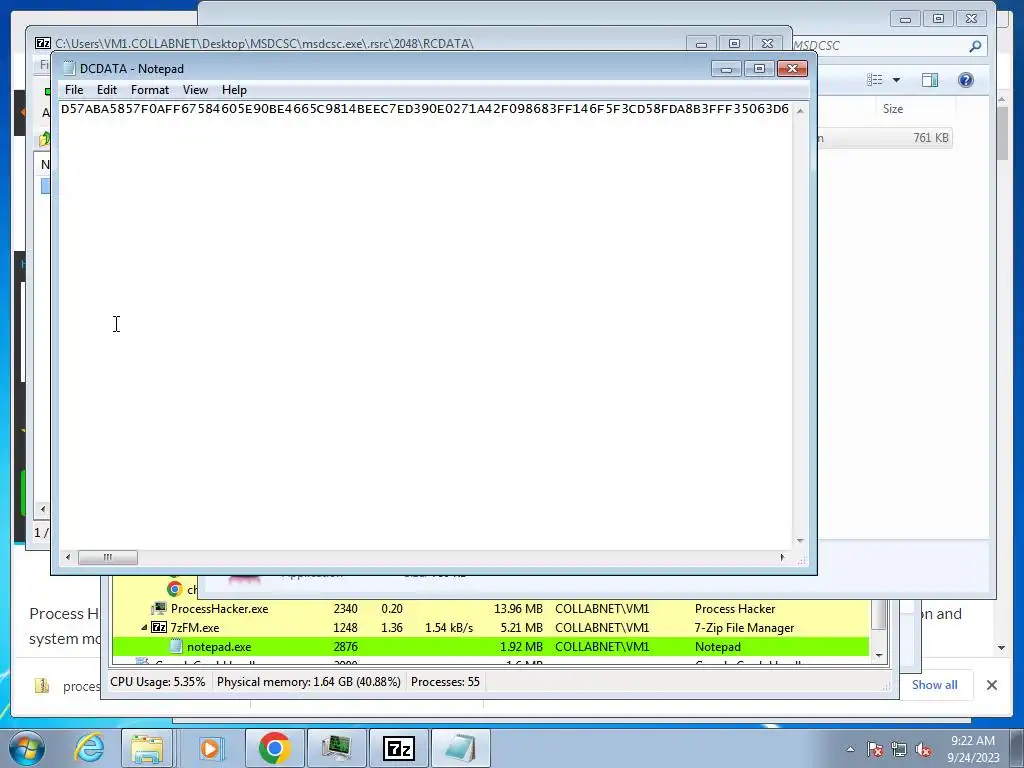The width and height of the screenshot is (1024, 768).
Task: Click the hex string text in Notepad
Action: click(424, 108)
